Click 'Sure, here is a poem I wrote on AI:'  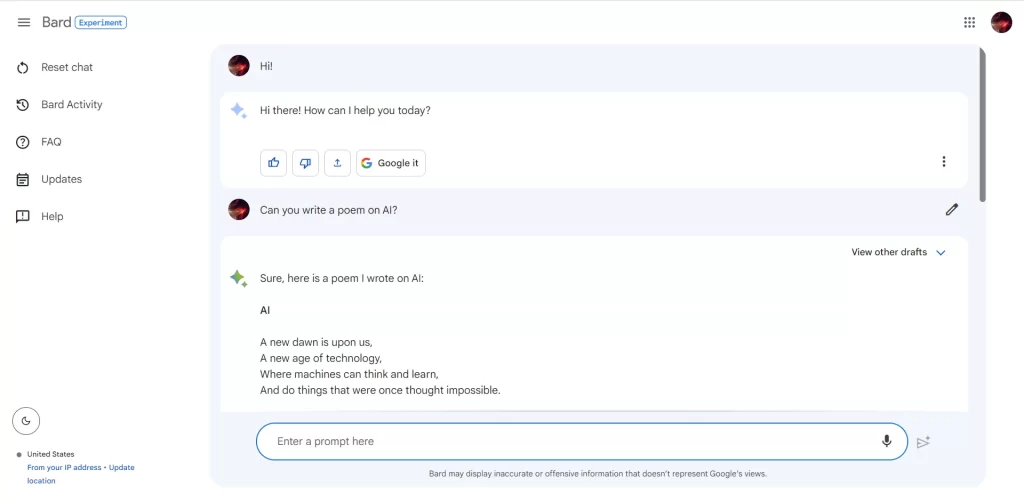point(342,279)
